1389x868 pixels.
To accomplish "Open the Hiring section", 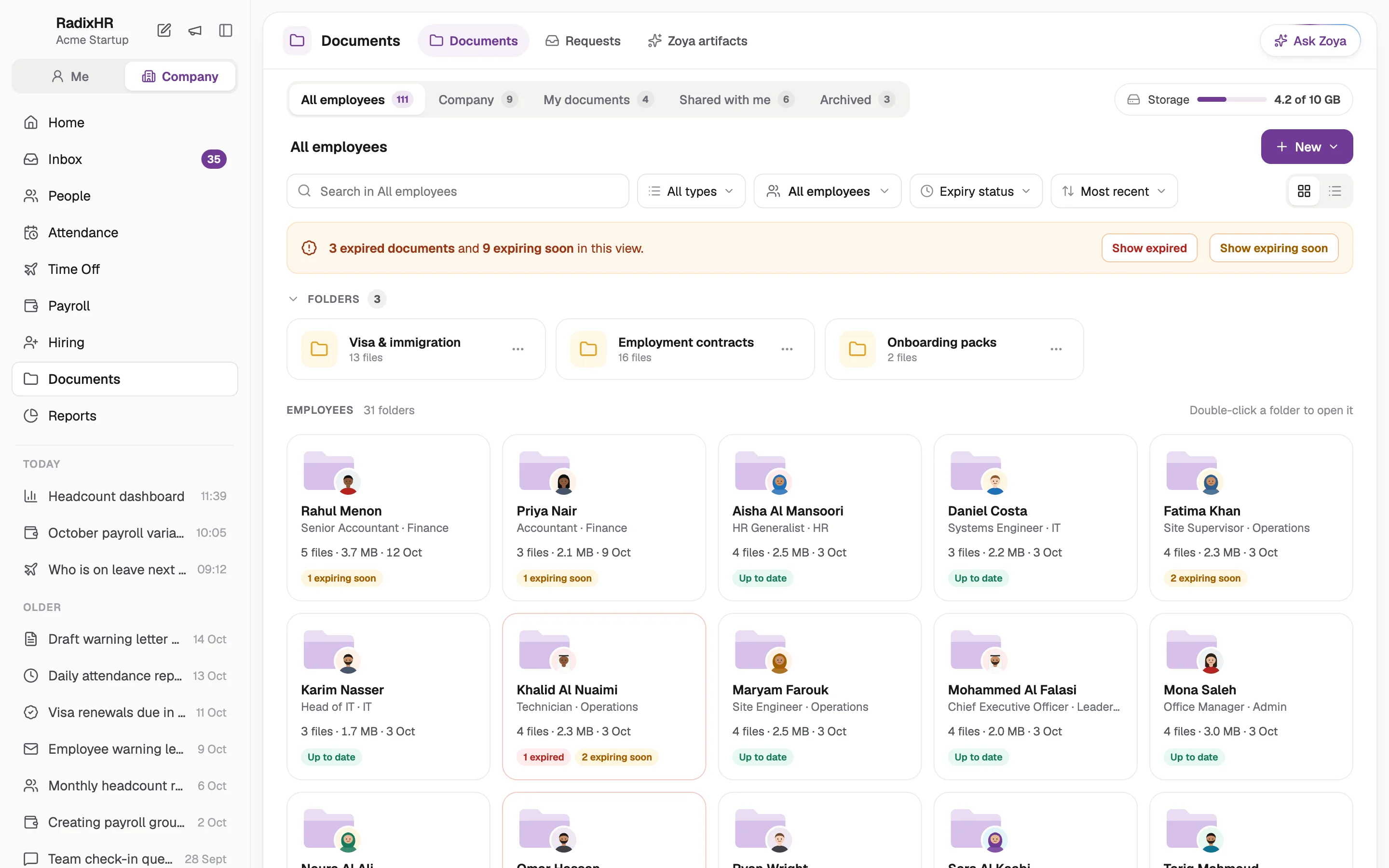I will pos(124,343).
